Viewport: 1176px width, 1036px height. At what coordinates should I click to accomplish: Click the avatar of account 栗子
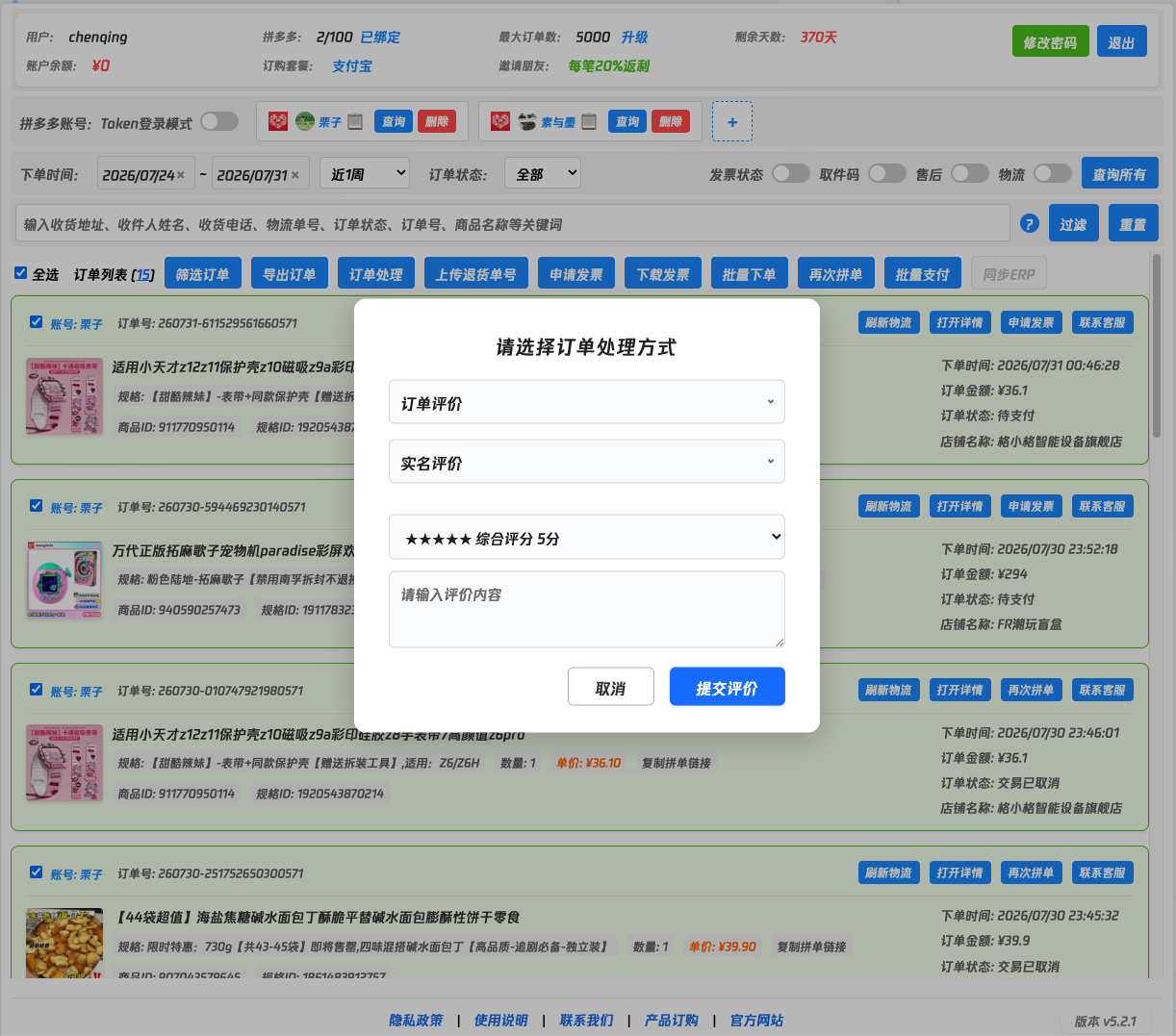pyautogui.click(x=305, y=121)
